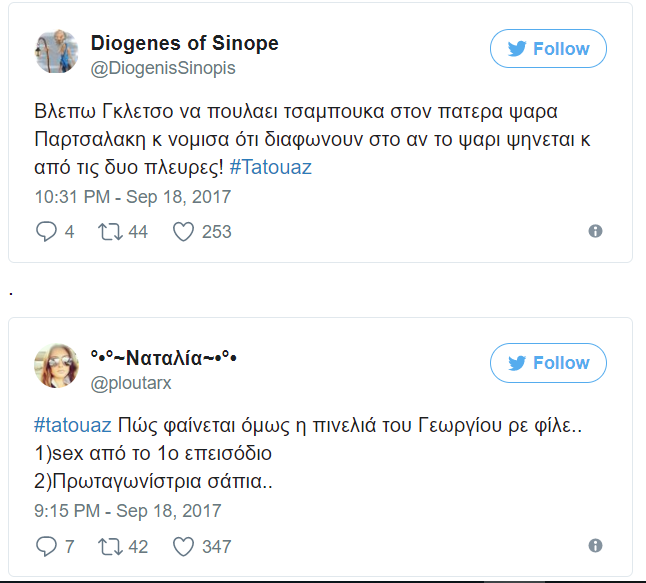The width and height of the screenshot is (646, 583).
Task: Follow Diogenes of Sinope
Action: click(x=548, y=49)
